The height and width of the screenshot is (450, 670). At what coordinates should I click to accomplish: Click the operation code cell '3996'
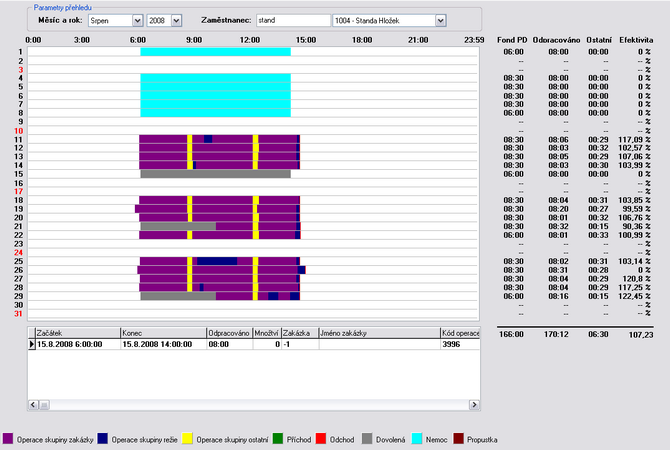pos(460,344)
